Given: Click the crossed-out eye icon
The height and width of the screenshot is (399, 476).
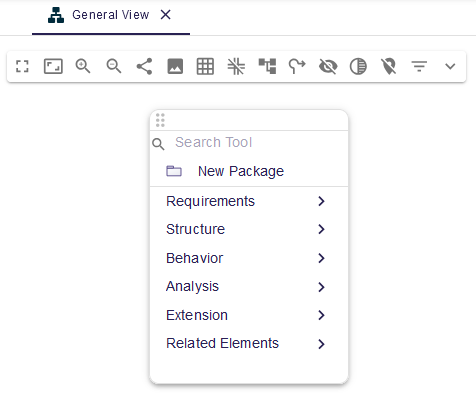Looking at the screenshot, I should click(x=328, y=66).
